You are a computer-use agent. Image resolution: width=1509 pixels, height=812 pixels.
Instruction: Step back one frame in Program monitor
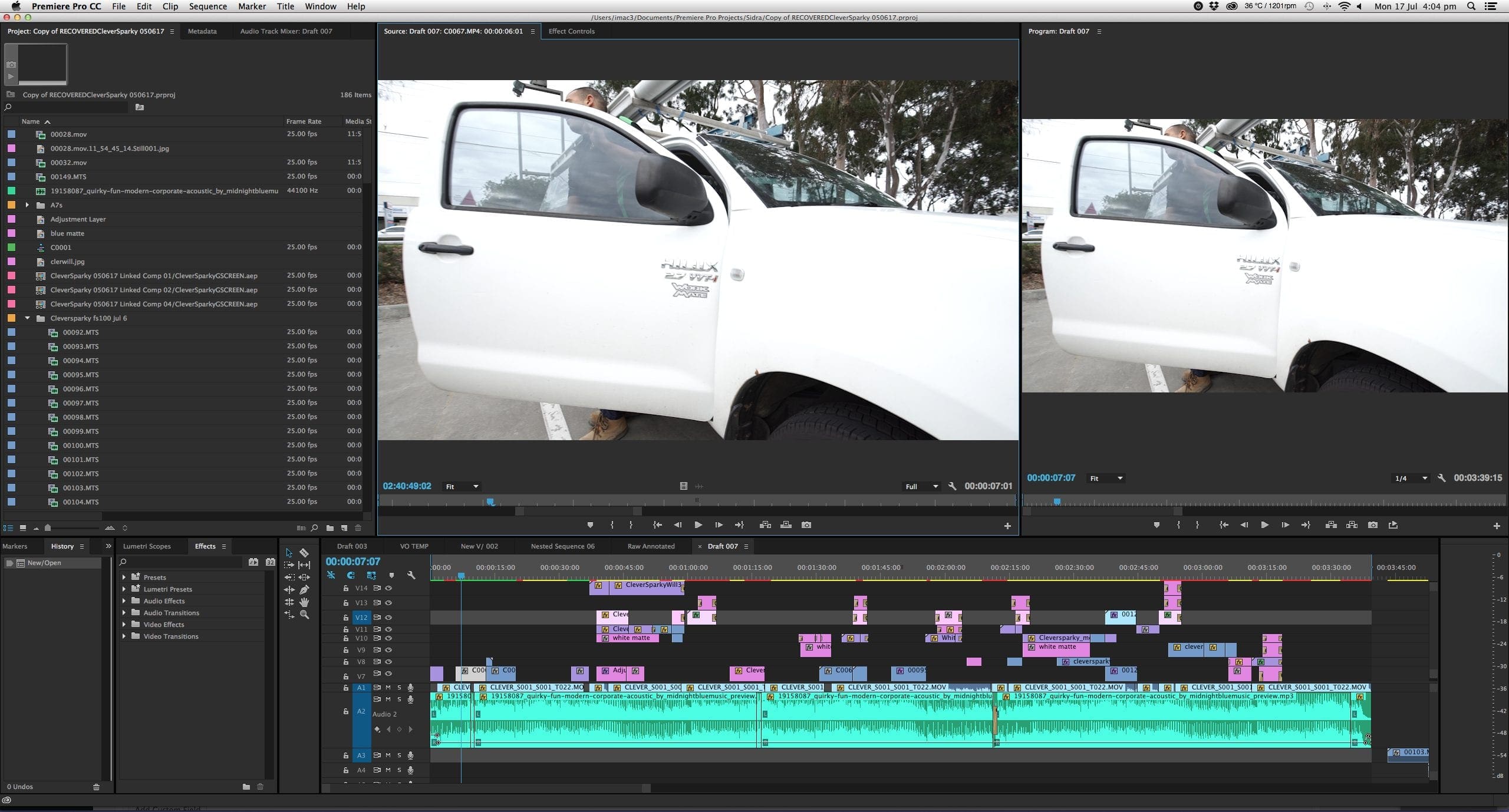1244,524
